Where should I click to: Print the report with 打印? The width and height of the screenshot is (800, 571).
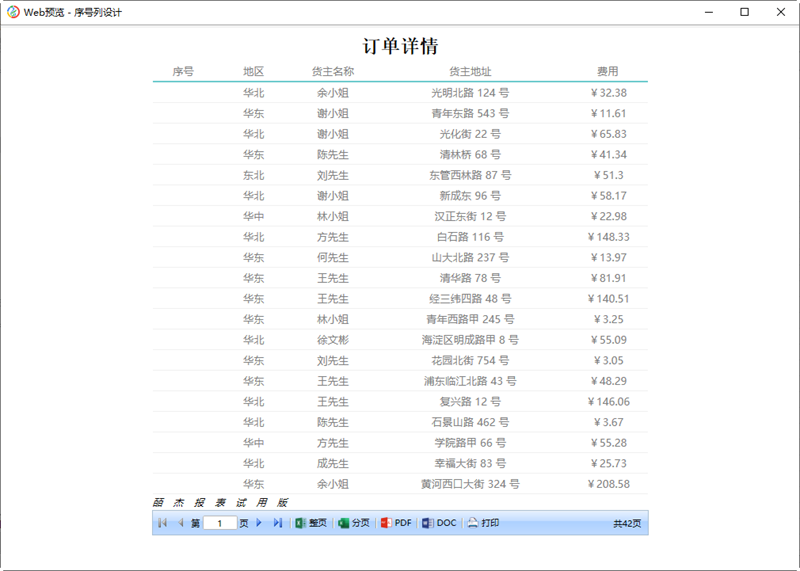[x=483, y=523]
